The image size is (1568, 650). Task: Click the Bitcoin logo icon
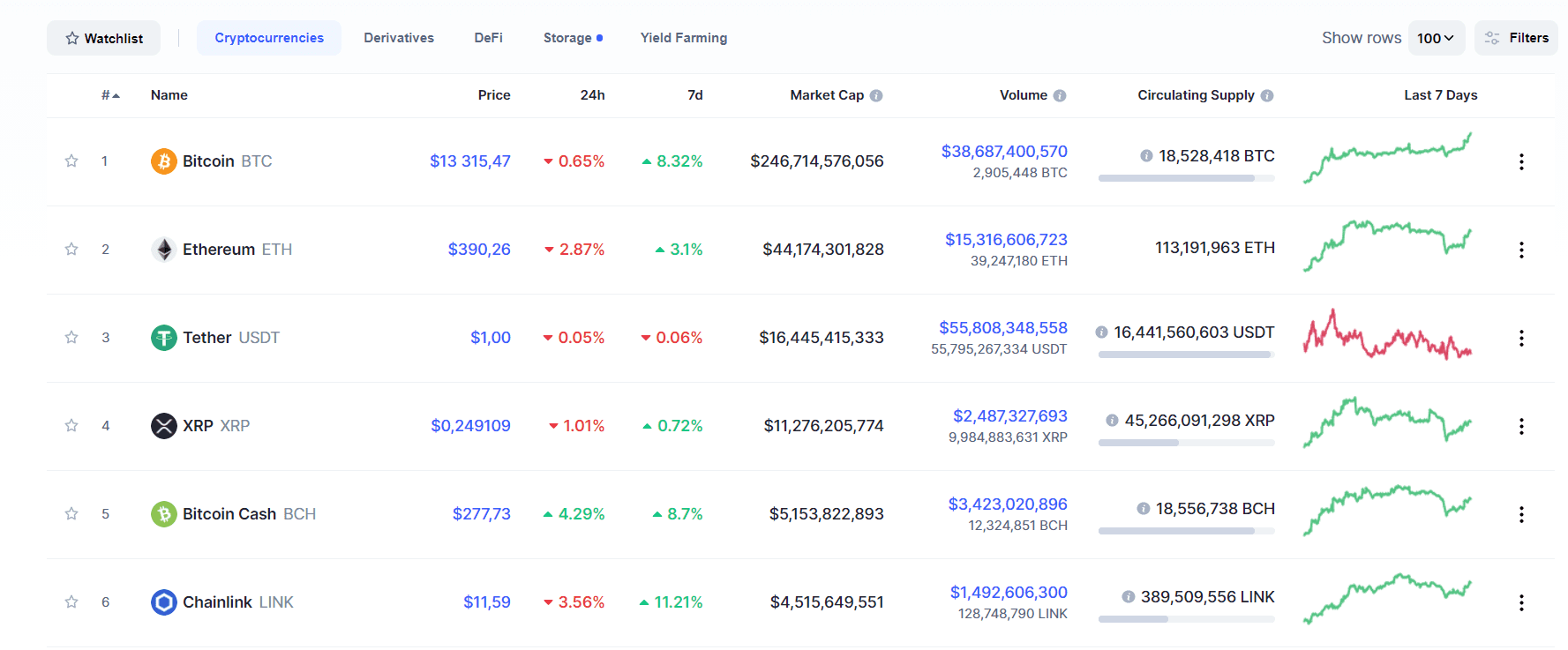(x=164, y=161)
